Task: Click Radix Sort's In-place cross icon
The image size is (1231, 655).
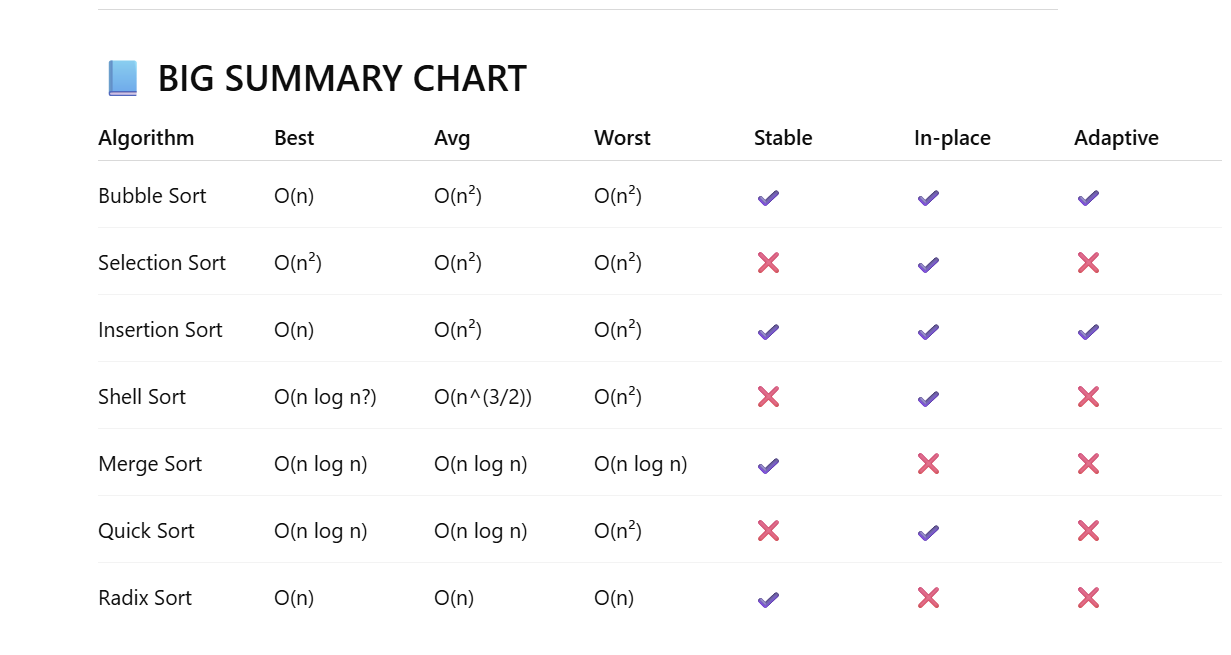Action: pyautogui.click(x=928, y=598)
